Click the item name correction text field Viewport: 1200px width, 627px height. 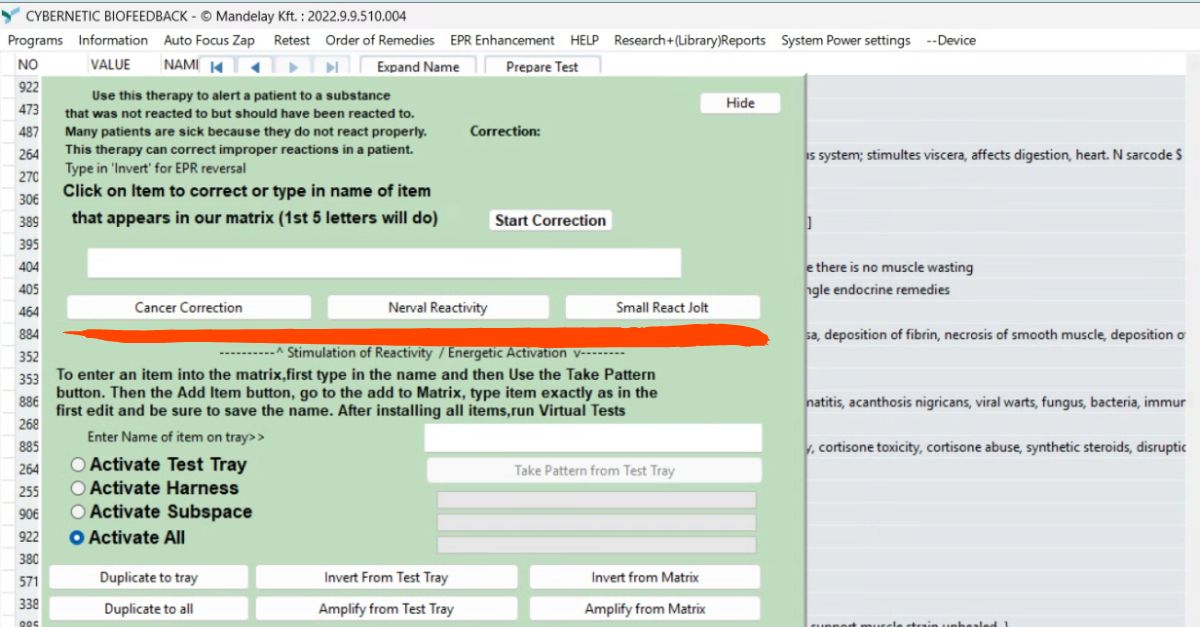pos(384,263)
